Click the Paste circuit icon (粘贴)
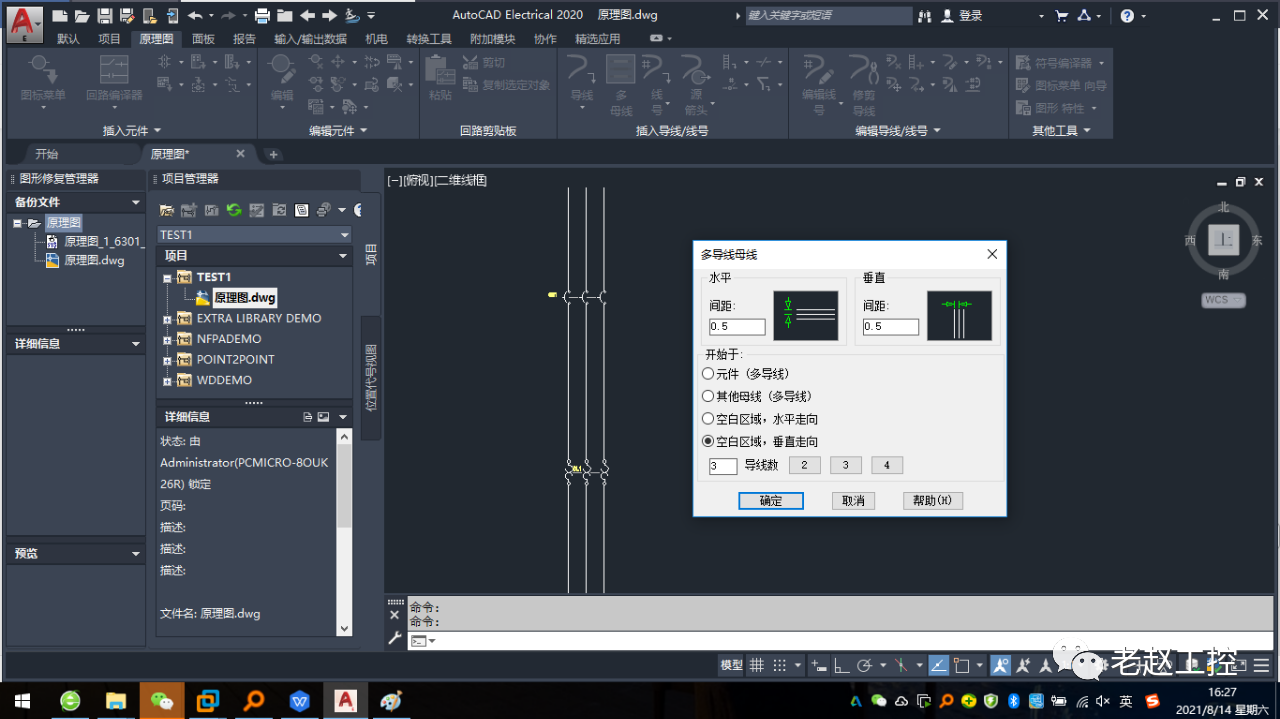This screenshot has width=1280, height=719. (x=440, y=79)
